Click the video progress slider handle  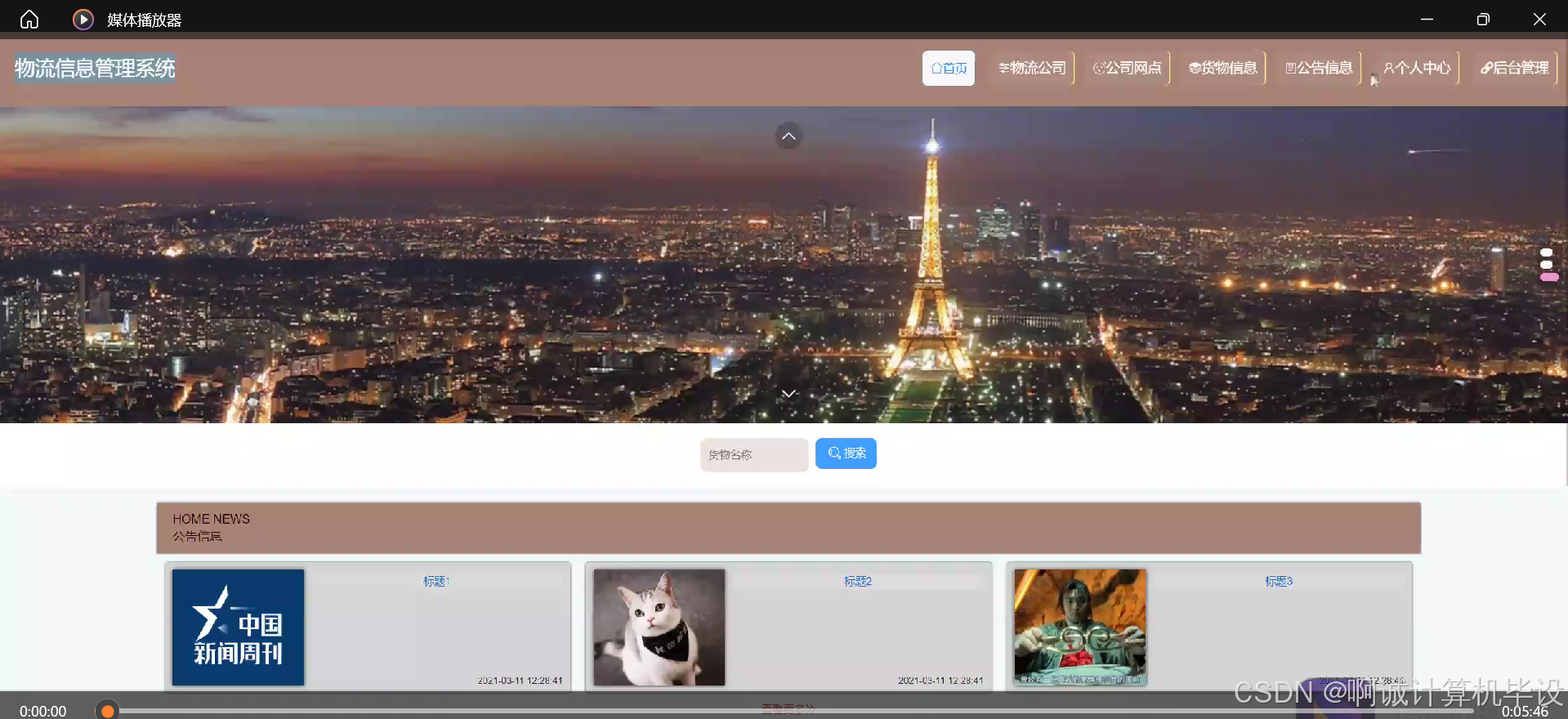[x=107, y=711]
